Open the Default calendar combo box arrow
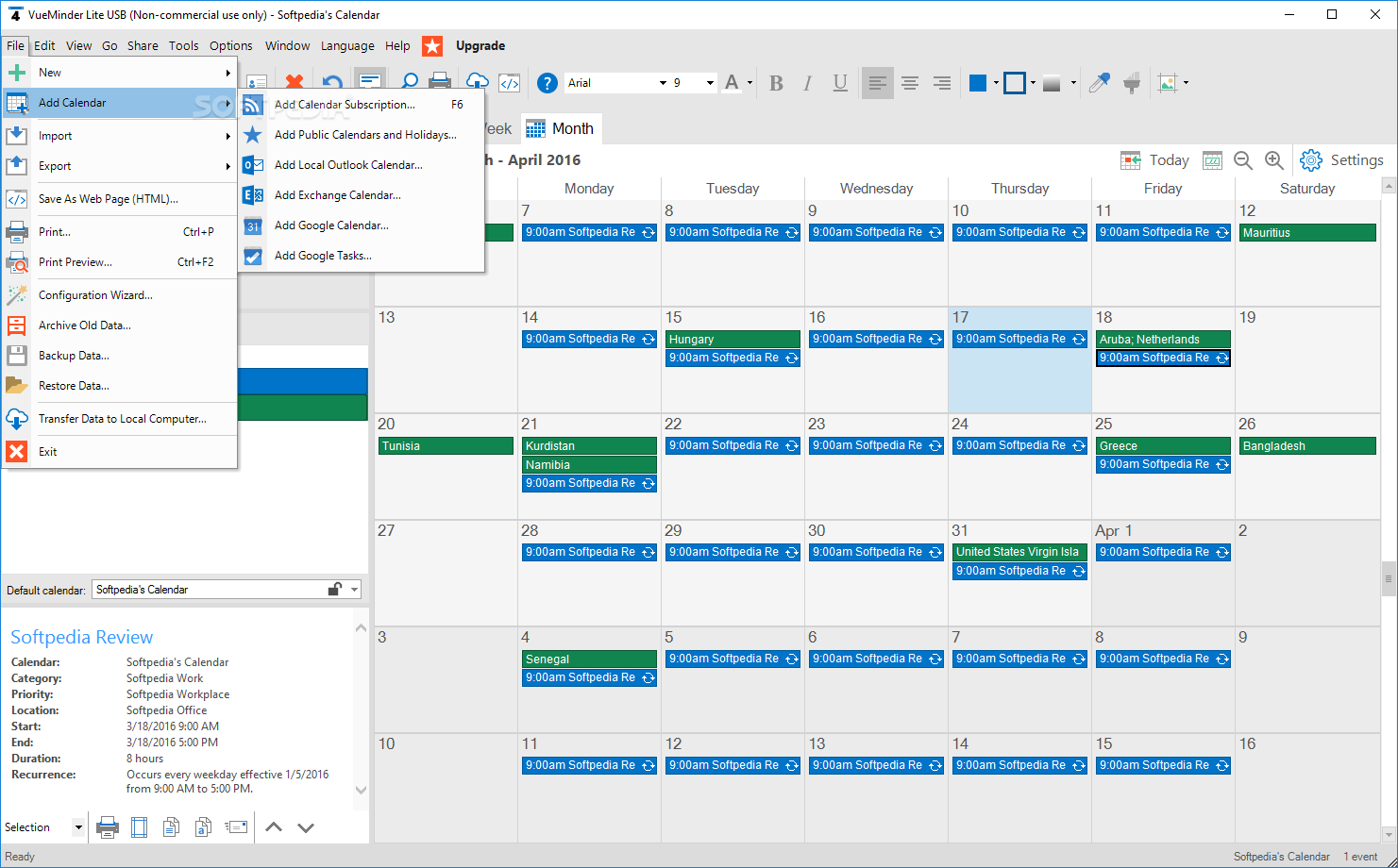Viewport: 1398px width, 868px height. coord(355,589)
